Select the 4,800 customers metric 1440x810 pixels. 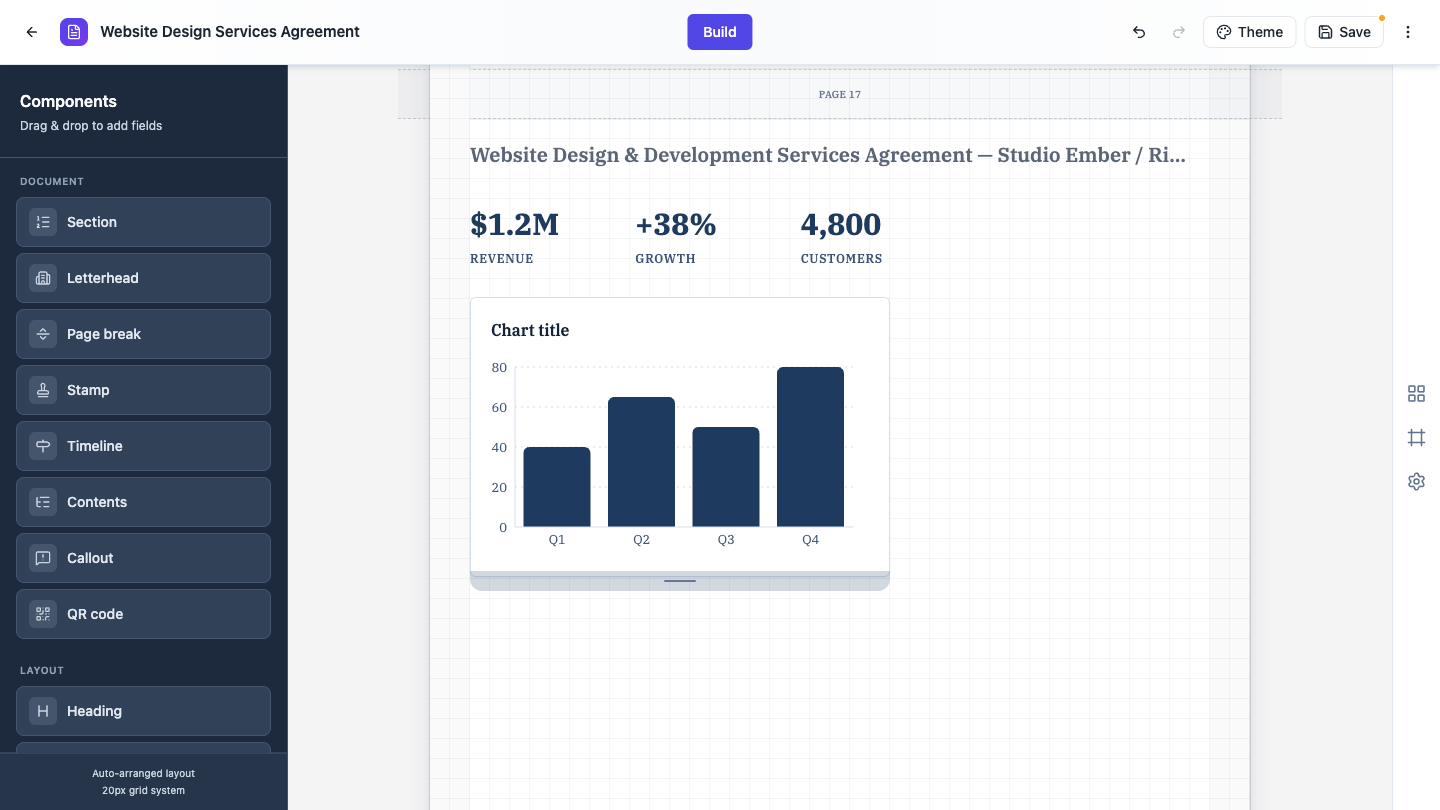pos(841,225)
